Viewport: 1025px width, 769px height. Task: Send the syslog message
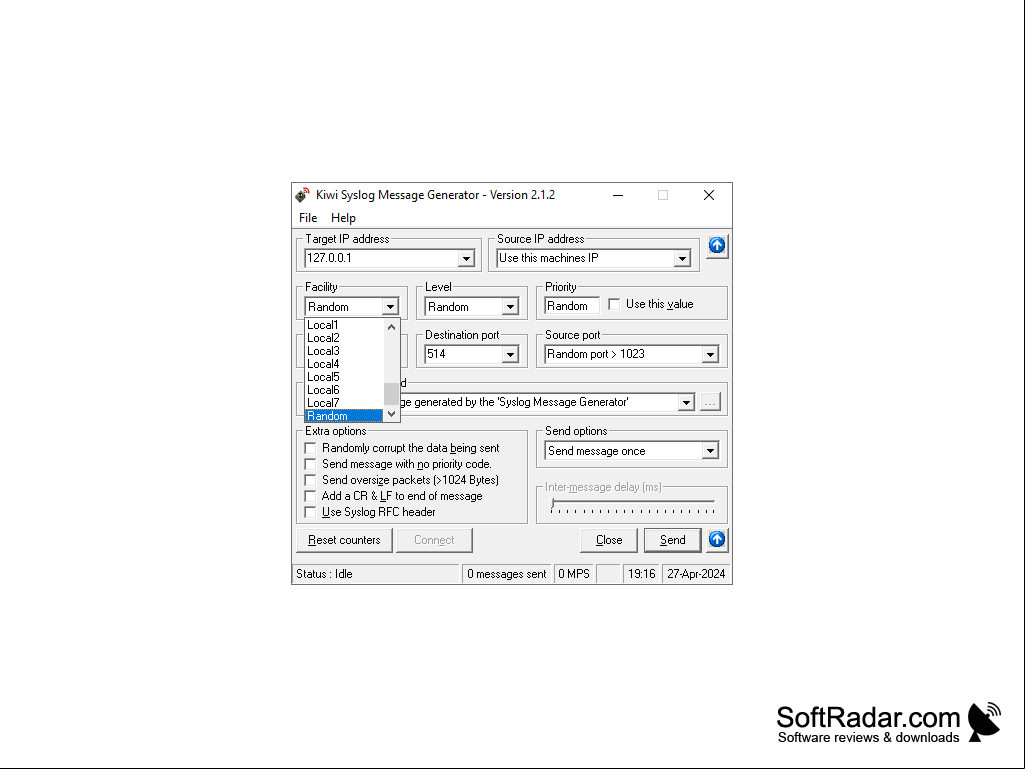tap(673, 540)
